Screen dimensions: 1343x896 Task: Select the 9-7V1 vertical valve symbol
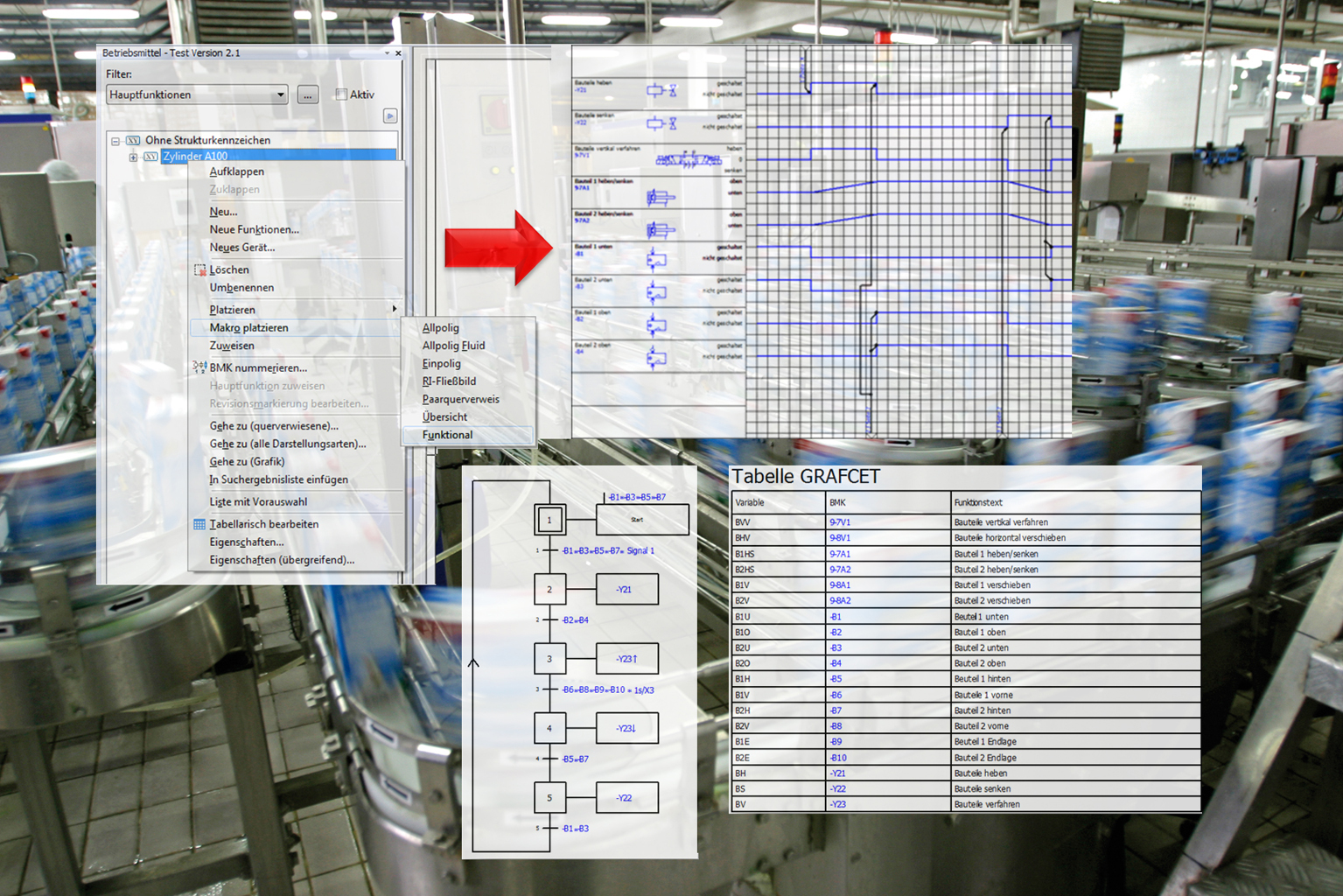point(689,159)
